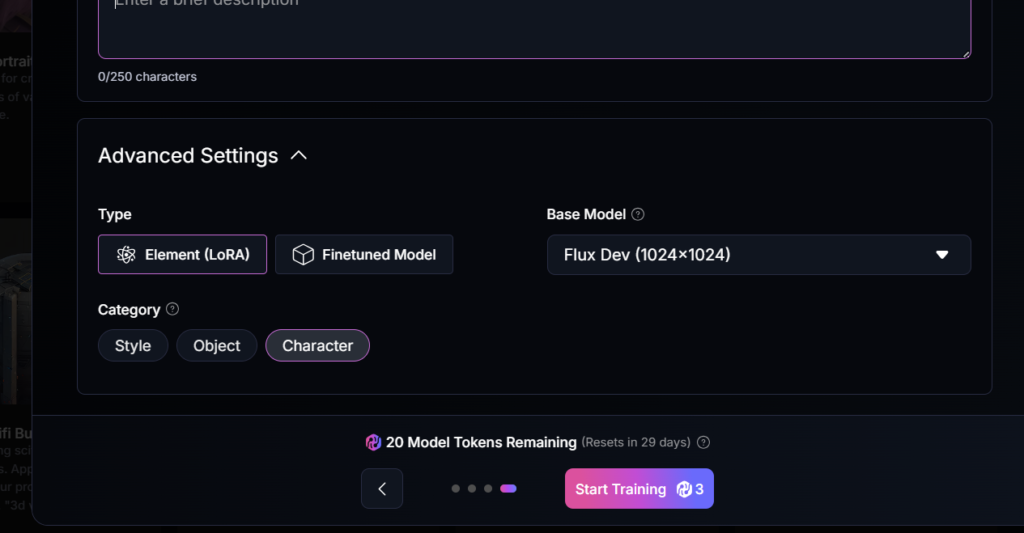
Task: Click the token reset info icon
Action: click(703, 442)
